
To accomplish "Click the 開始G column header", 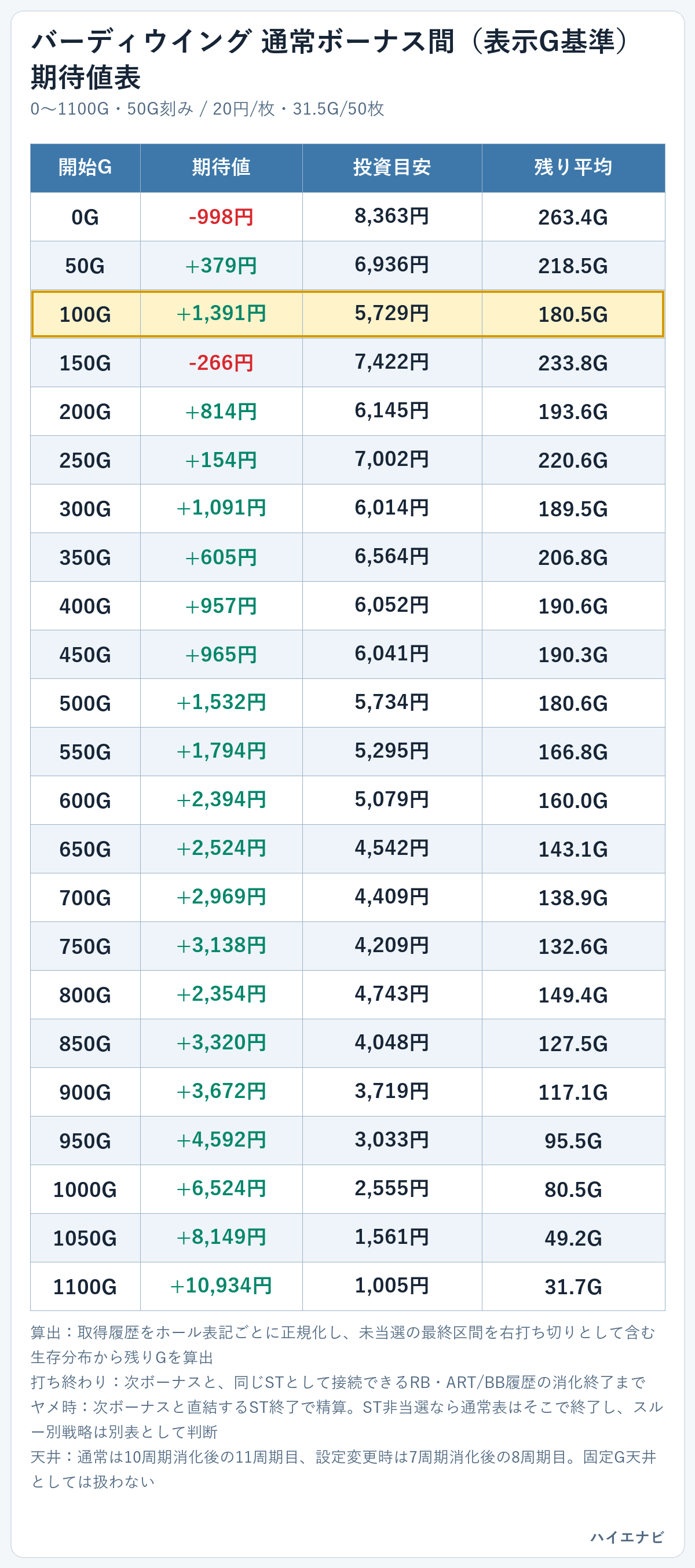I will coord(85,167).
